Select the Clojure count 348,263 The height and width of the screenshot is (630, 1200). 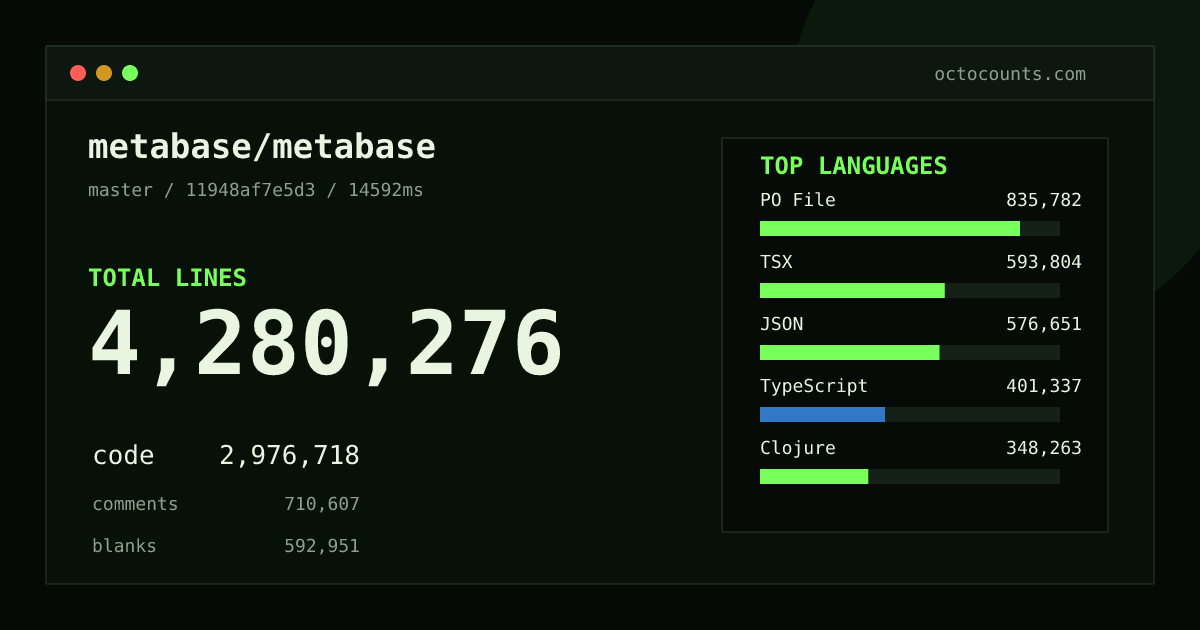(x=1044, y=448)
